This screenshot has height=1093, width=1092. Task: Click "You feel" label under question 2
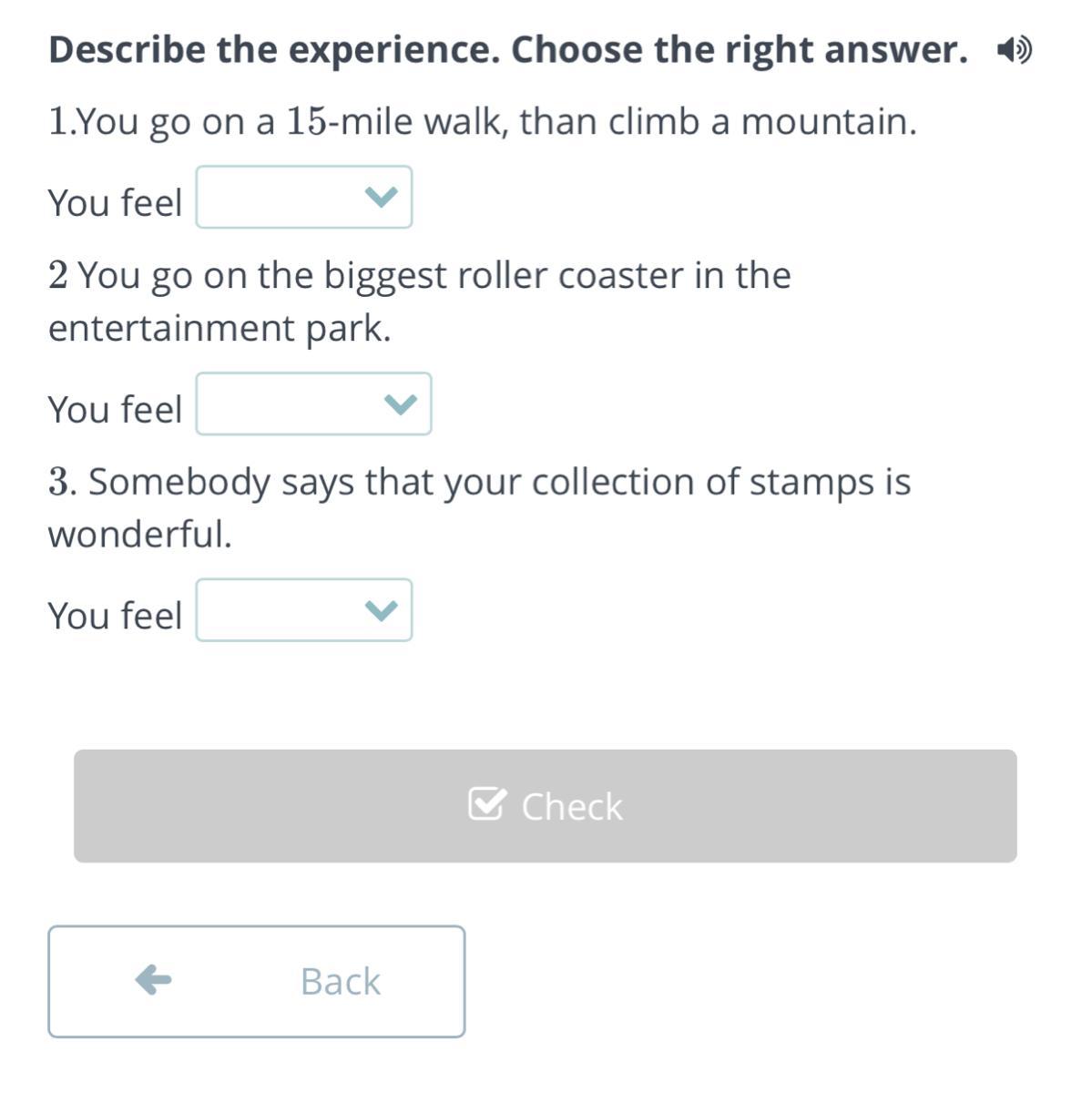[115, 409]
